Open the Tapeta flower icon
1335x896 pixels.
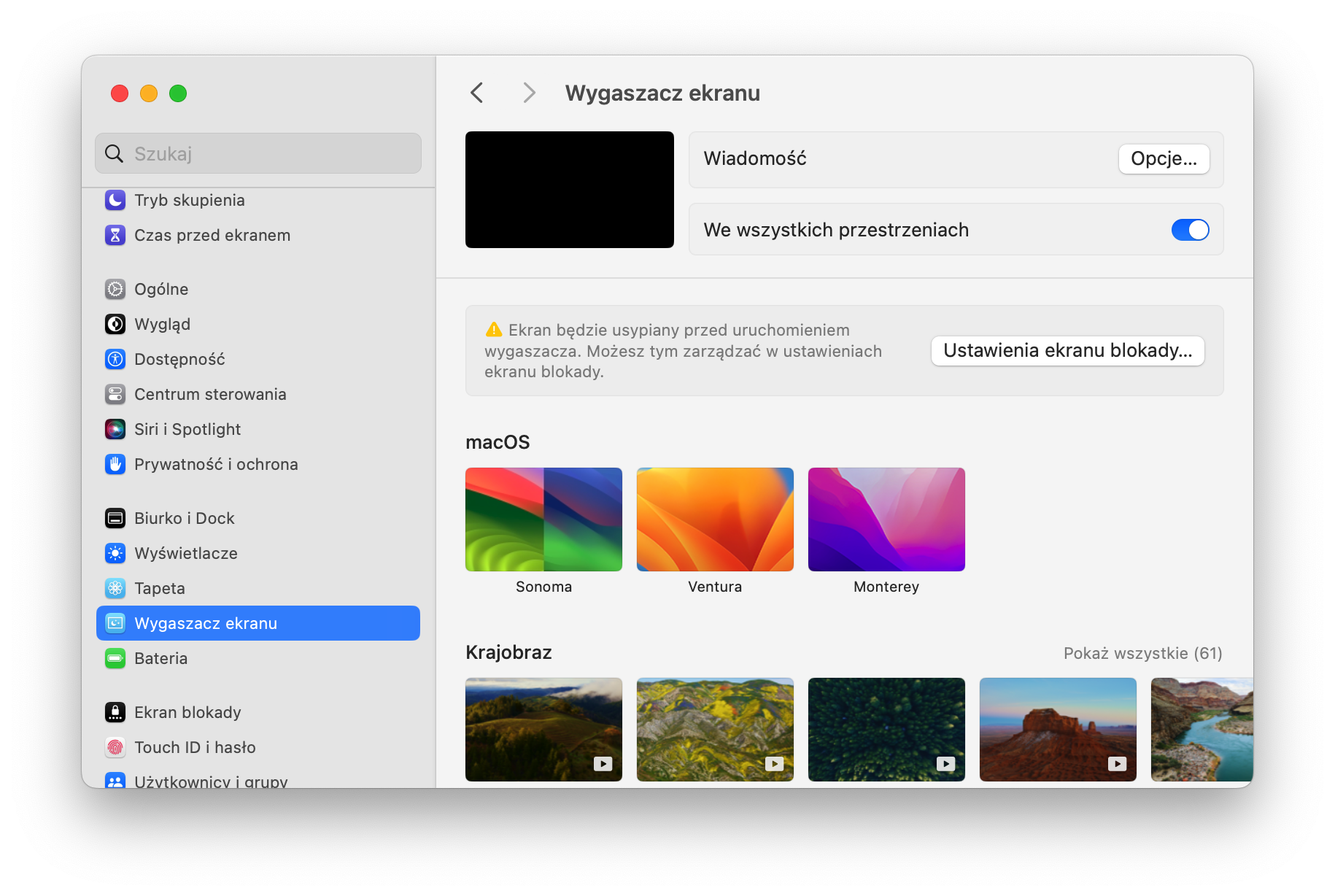pos(115,588)
